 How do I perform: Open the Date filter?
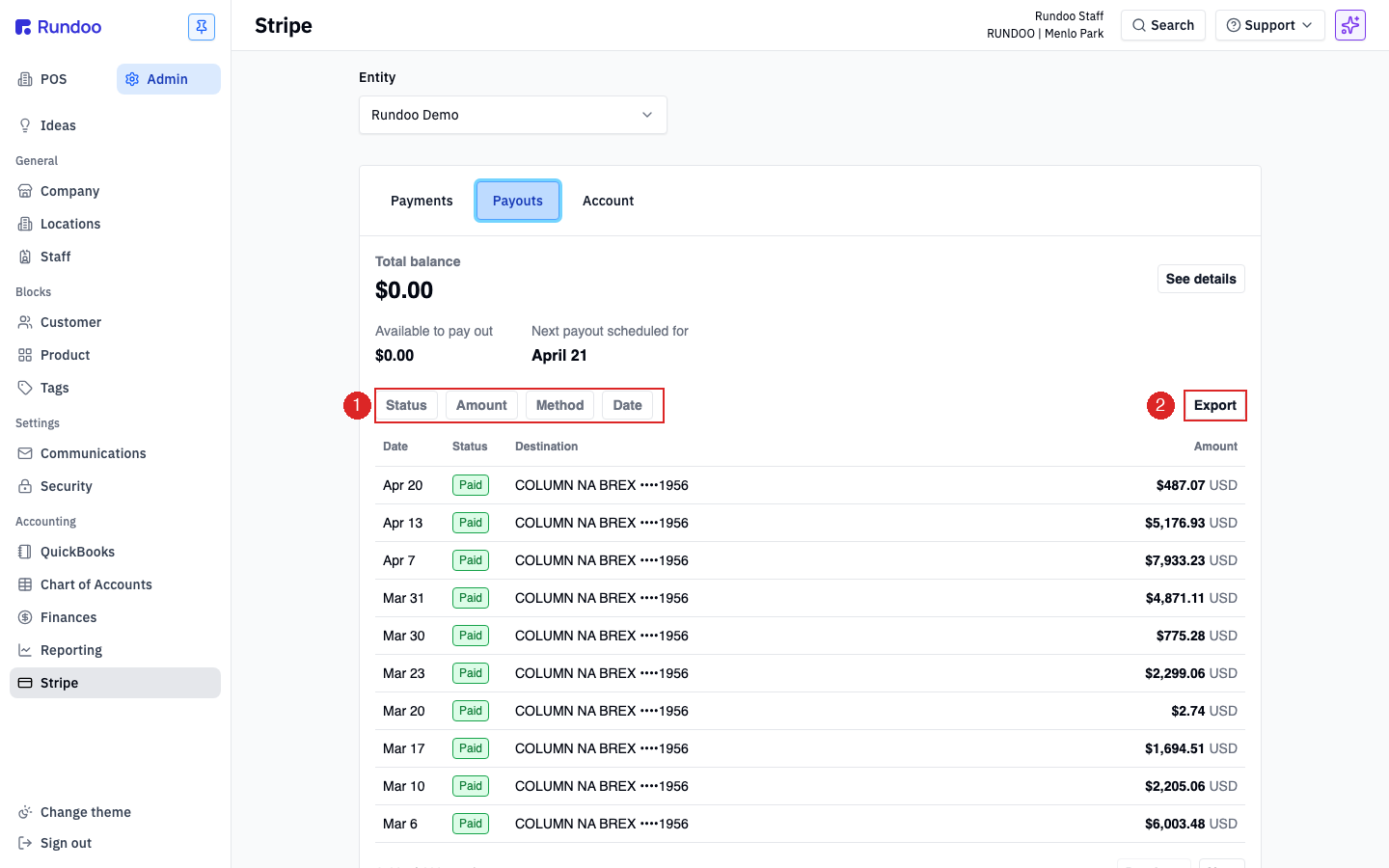tap(627, 405)
